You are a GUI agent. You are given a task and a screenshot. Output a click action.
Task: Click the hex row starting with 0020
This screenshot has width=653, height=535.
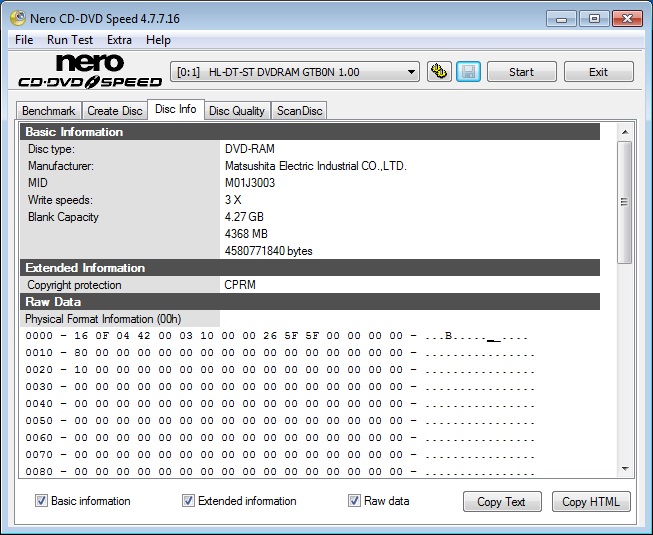[280, 370]
